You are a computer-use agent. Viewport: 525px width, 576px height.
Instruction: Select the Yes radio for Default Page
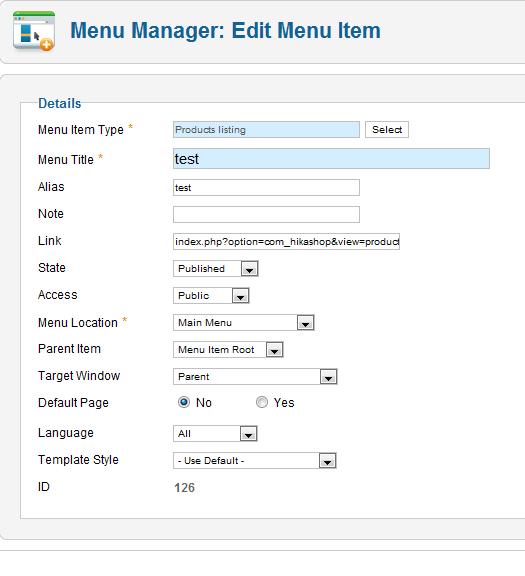(262, 402)
